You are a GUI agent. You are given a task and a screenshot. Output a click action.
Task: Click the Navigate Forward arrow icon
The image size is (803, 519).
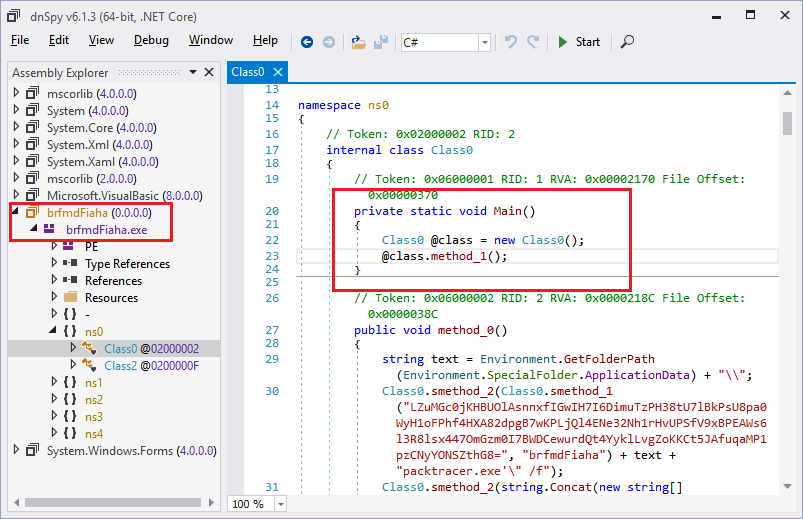(x=328, y=42)
